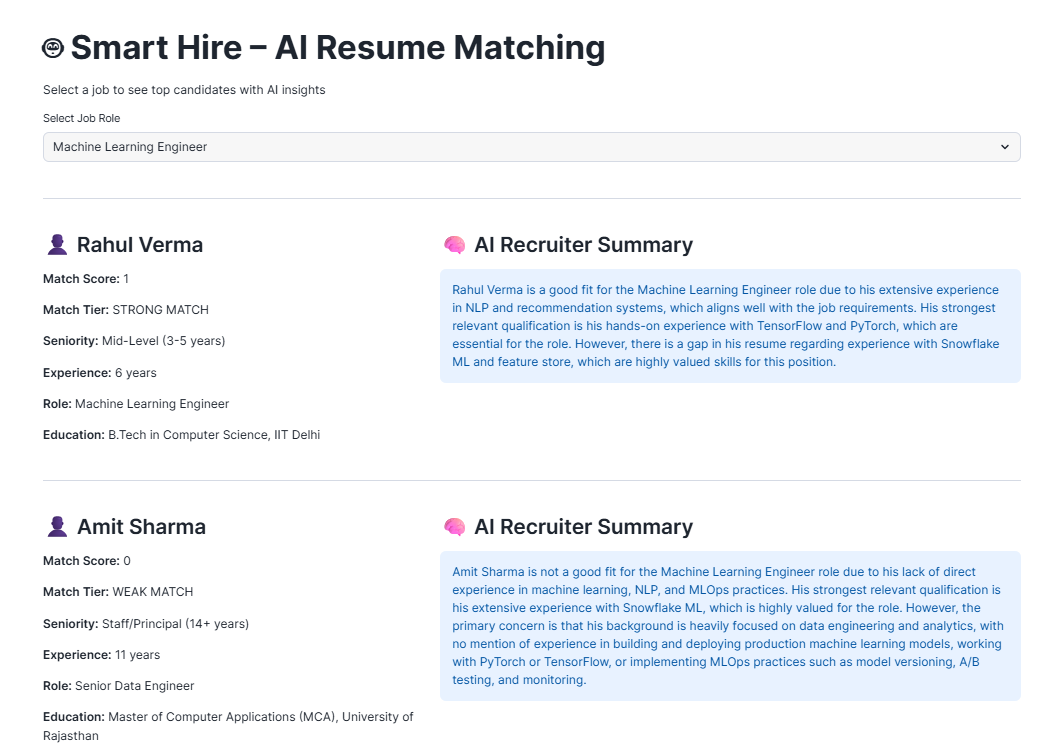Click the chevron arrow of the job role selector
This screenshot has width=1057, height=745.
click(x=1005, y=147)
